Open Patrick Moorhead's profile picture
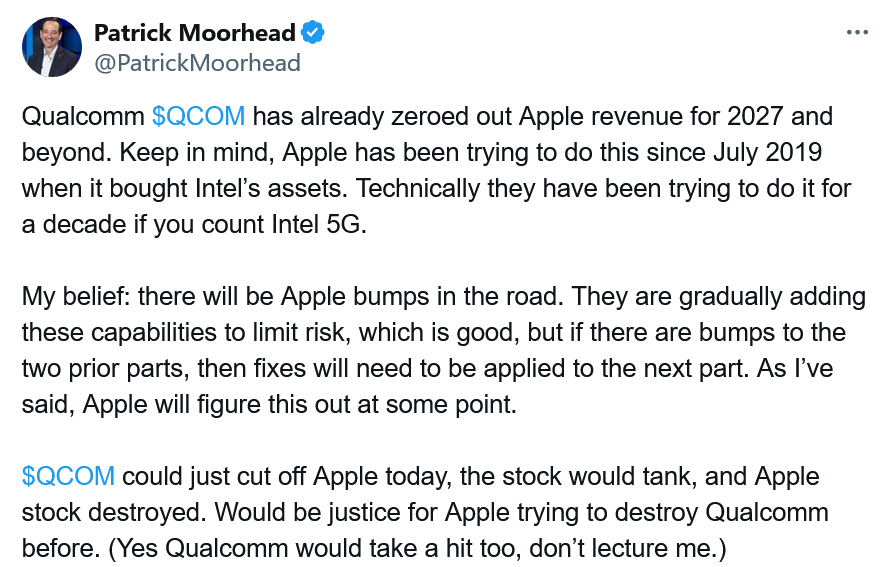This screenshot has height=567, width=880. pyautogui.click(x=52, y=47)
